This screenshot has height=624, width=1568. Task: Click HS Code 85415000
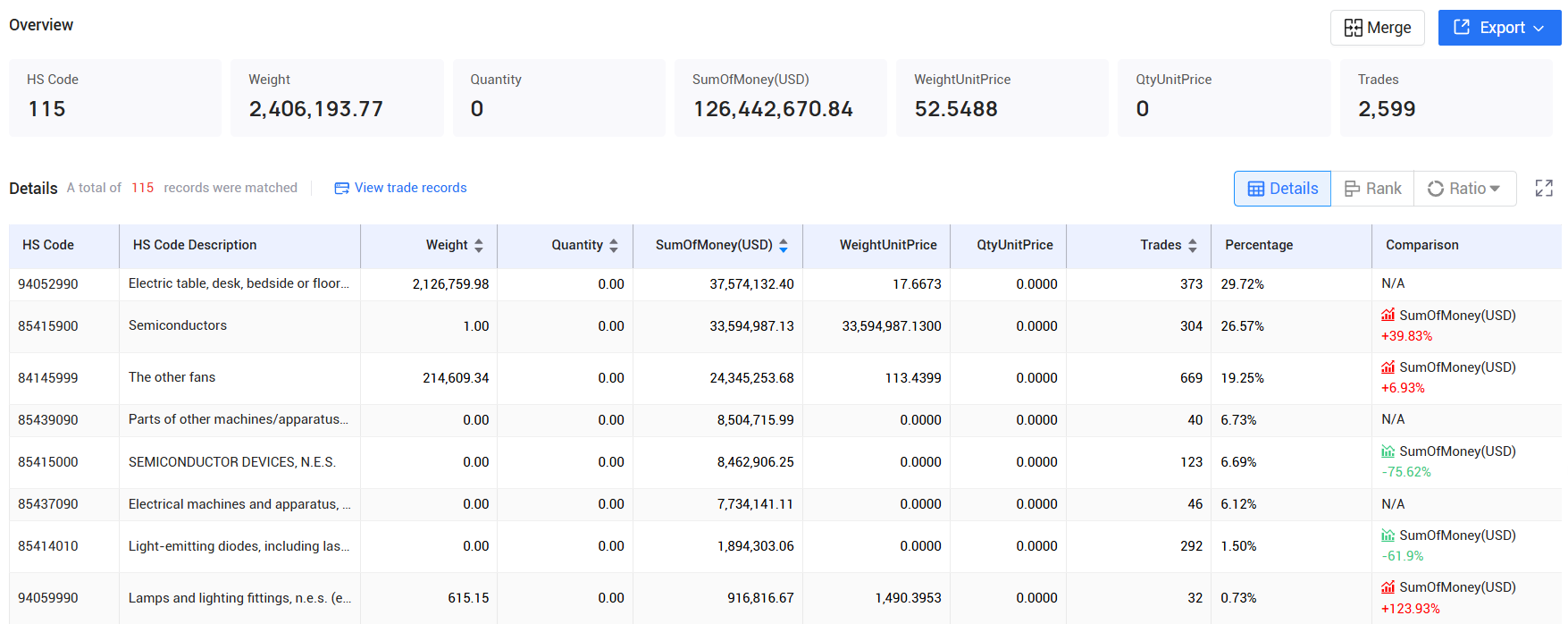click(x=48, y=462)
